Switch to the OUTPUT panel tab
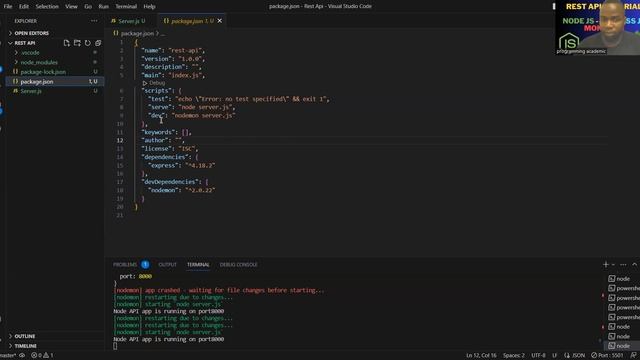 point(167,265)
